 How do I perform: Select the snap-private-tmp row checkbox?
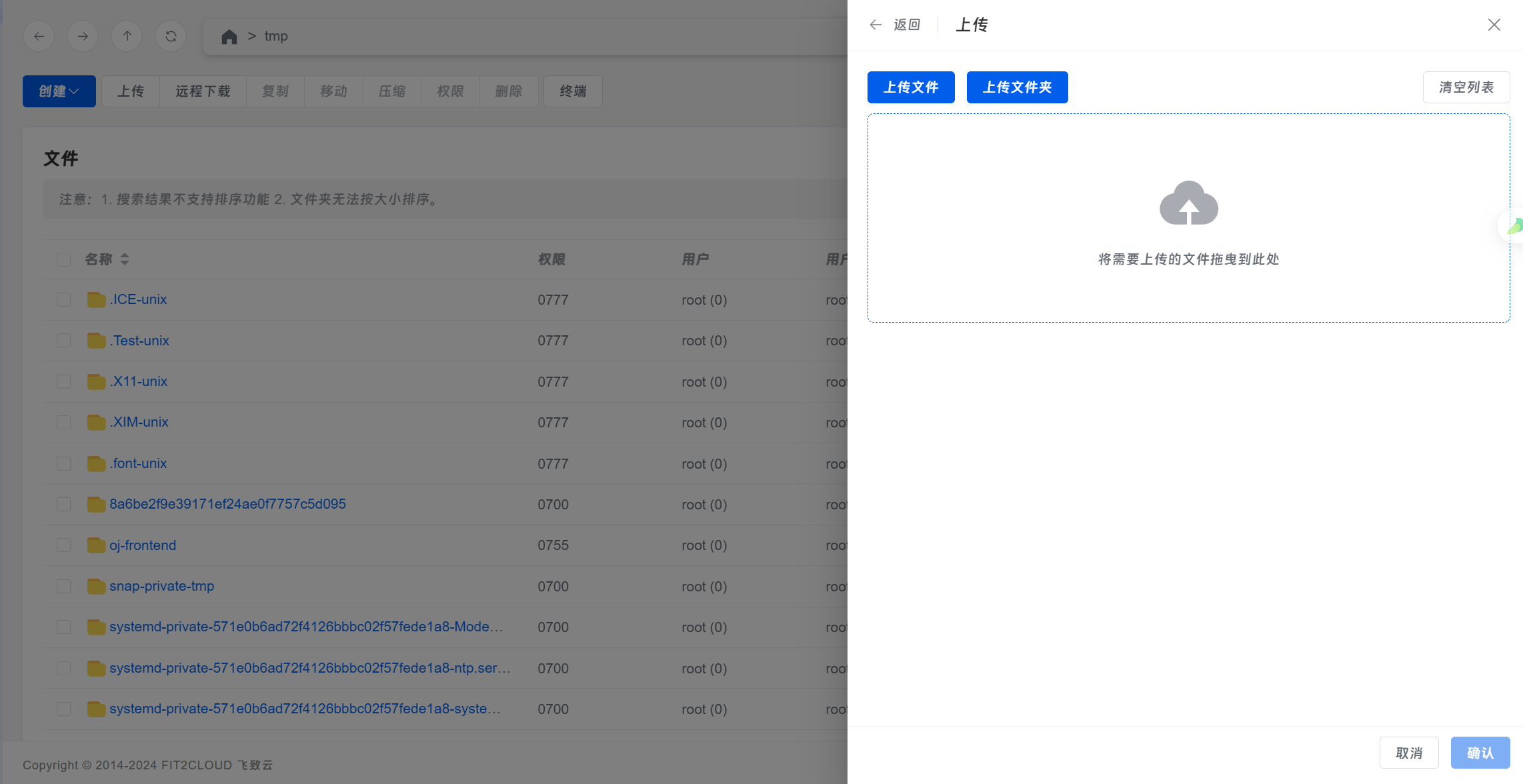(x=63, y=586)
